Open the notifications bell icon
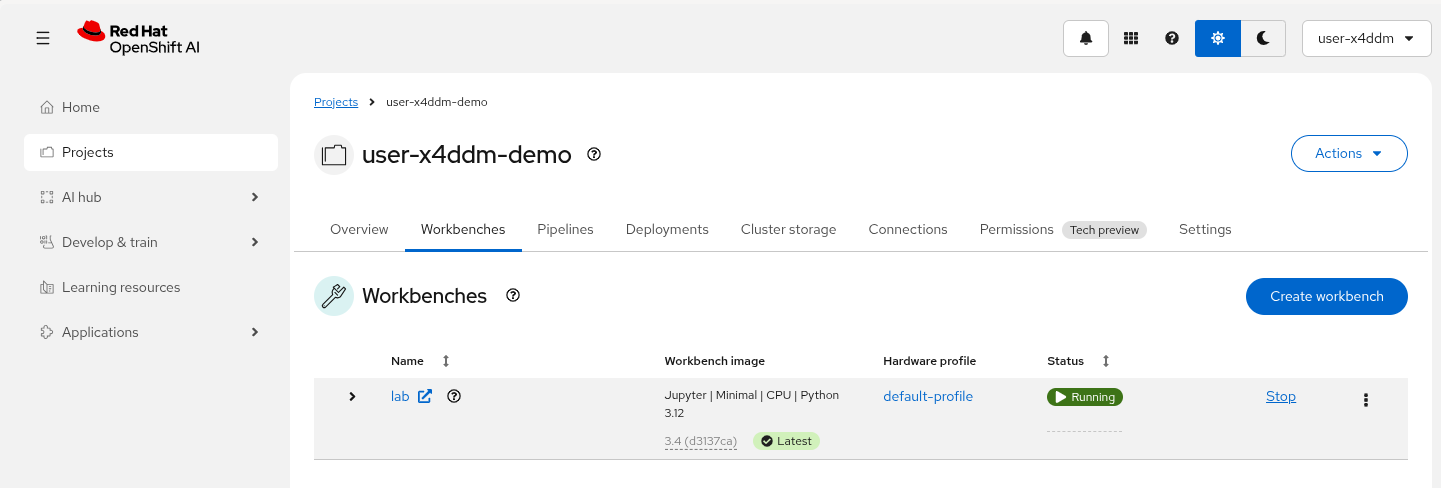1441x488 pixels. click(x=1086, y=38)
